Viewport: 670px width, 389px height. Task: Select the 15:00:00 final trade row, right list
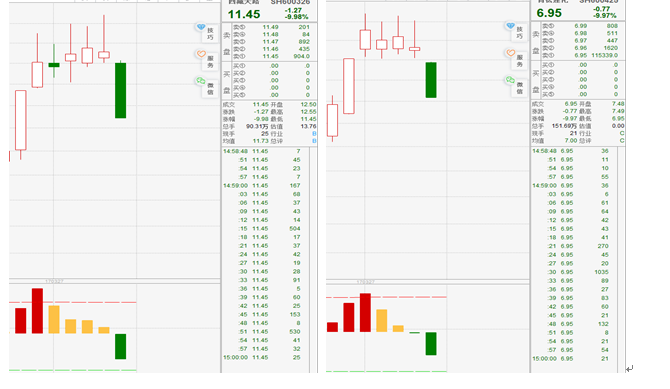pos(570,358)
